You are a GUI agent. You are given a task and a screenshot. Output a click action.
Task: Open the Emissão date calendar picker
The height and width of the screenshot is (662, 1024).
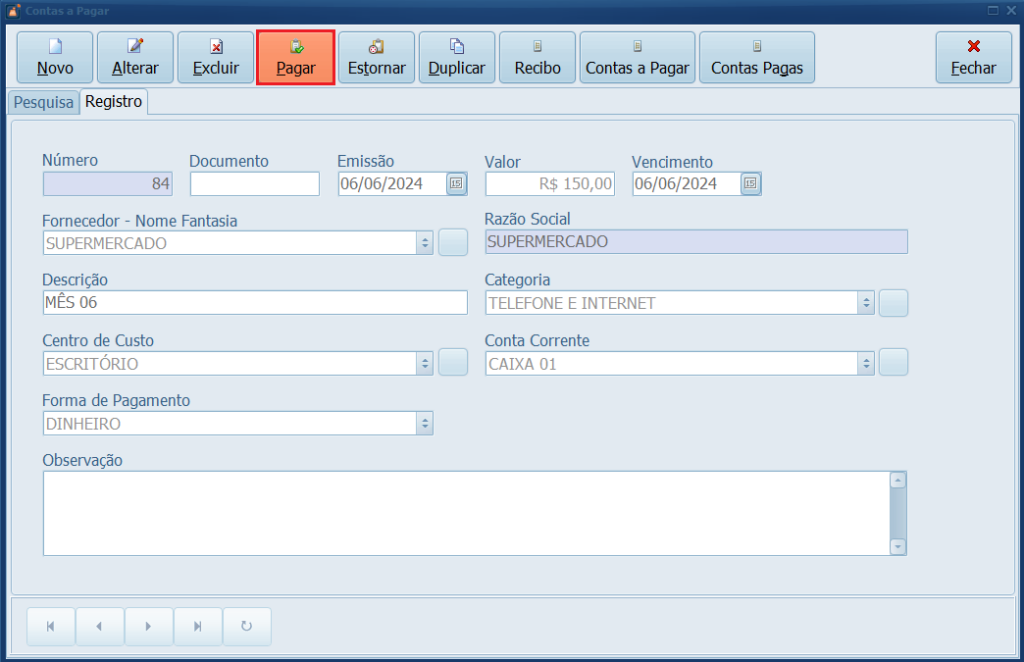pyautogui.click(x=458, y=184)
